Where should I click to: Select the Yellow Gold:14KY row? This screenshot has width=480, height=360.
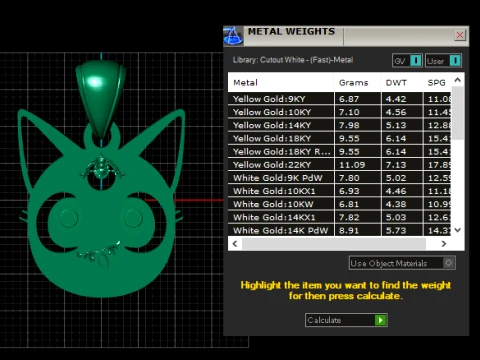340,125
